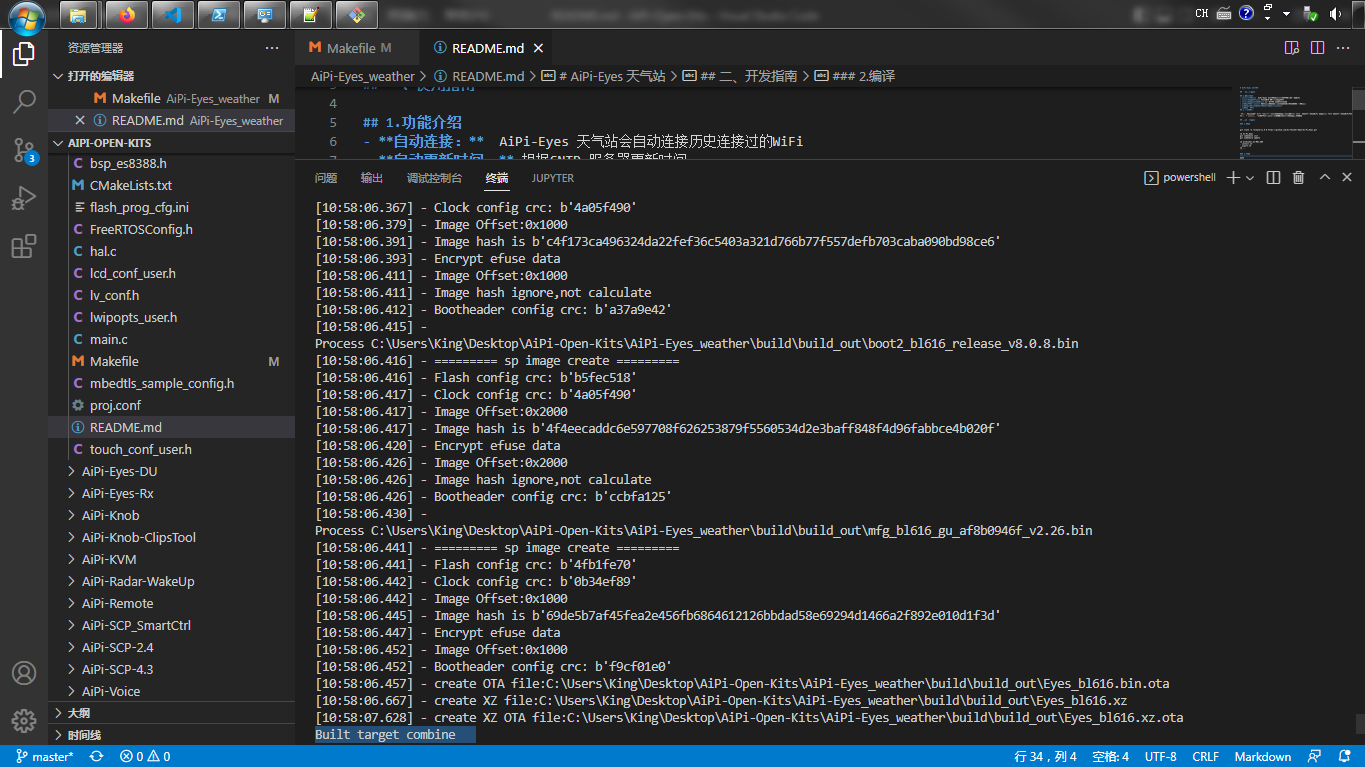Open main.c in explorer

(171, 339)
